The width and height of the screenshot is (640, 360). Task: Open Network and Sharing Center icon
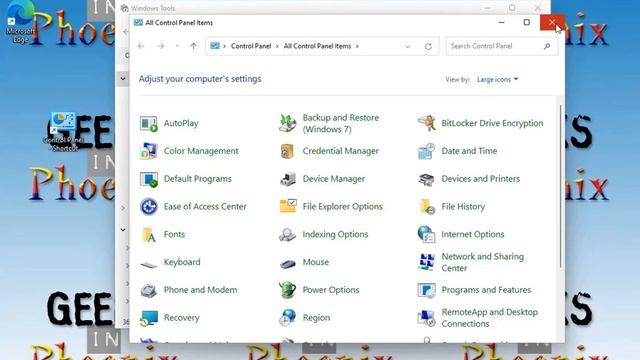(x=426, y=262)
